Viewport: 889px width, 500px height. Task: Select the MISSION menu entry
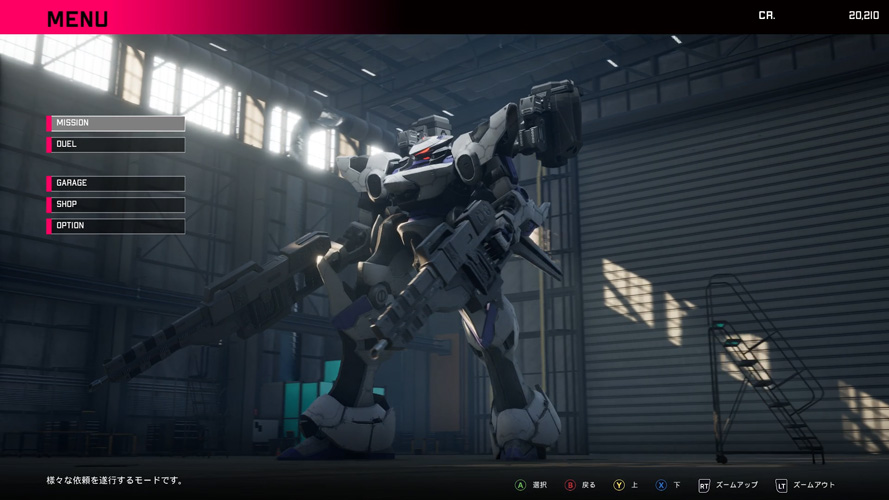point(116,123)
